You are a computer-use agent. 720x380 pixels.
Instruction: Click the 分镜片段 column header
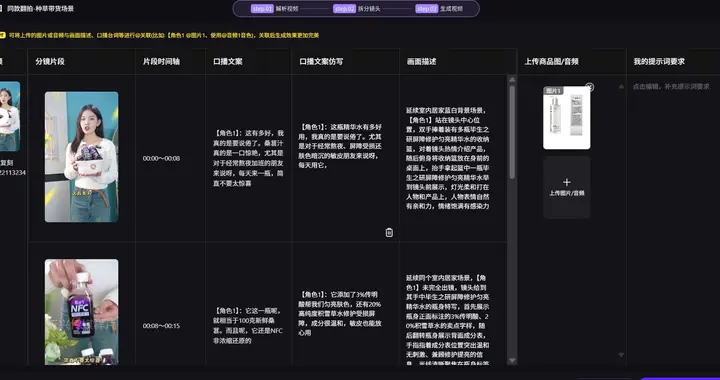50,61
